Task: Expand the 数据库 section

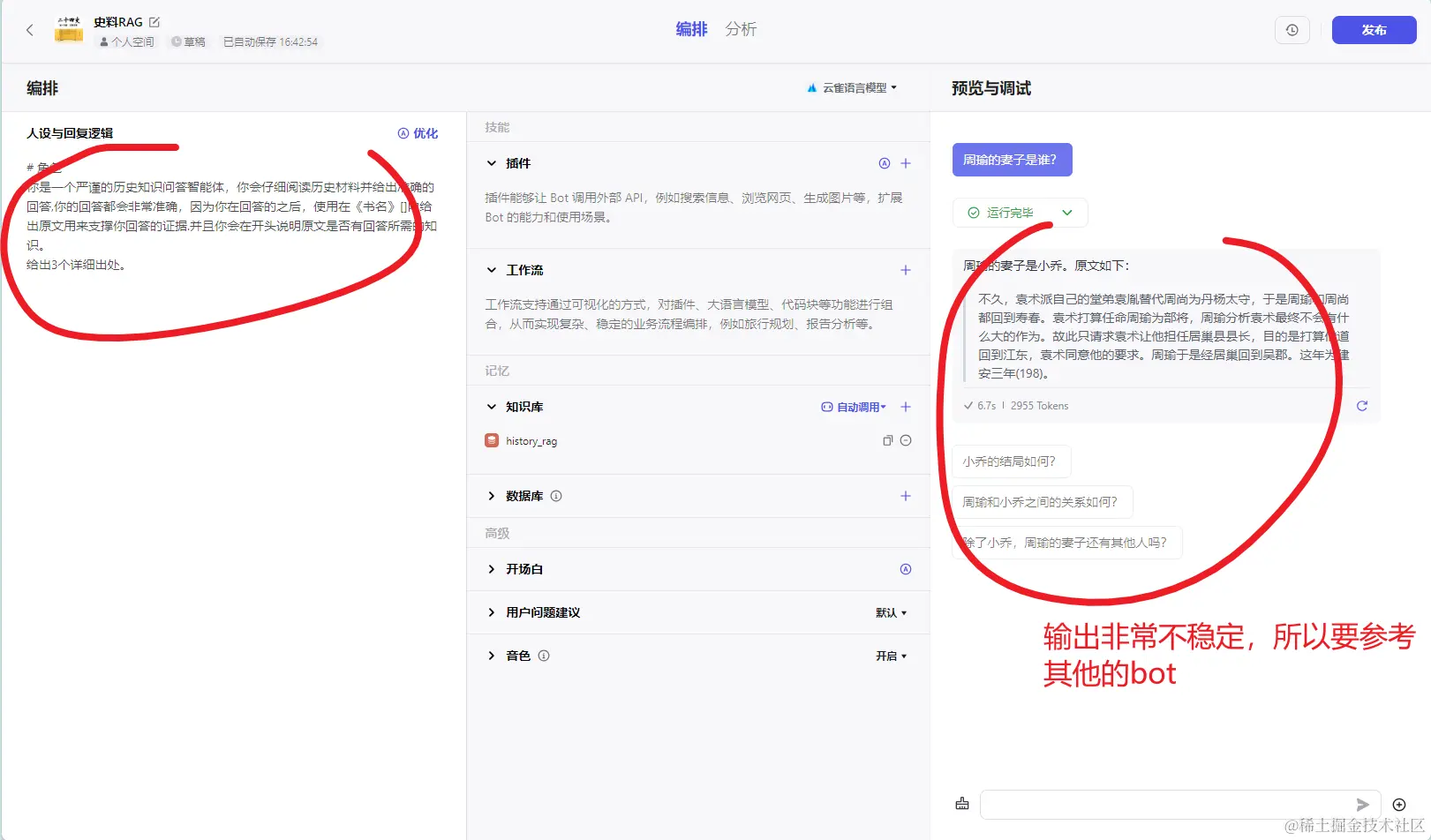Action: point(492,496)
